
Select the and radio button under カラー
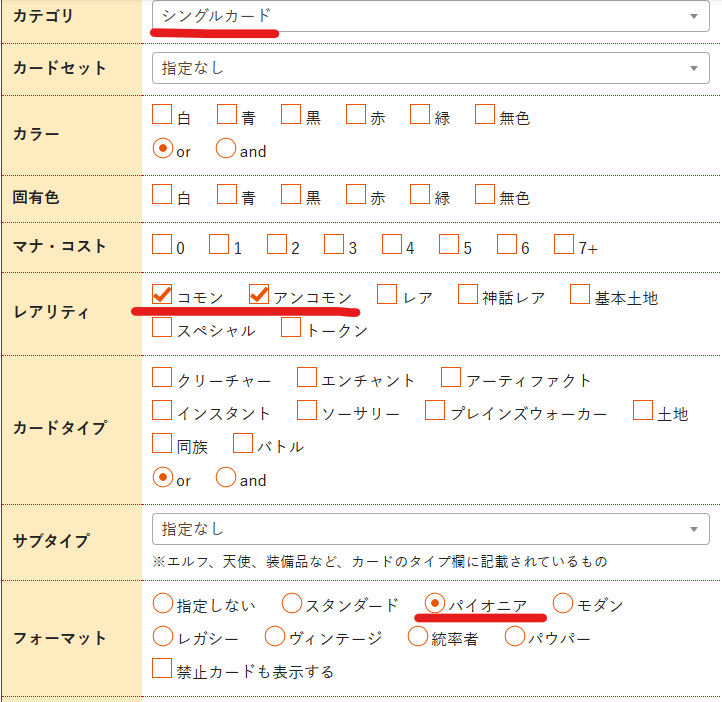pyautogui.click(x=226, y=149)
